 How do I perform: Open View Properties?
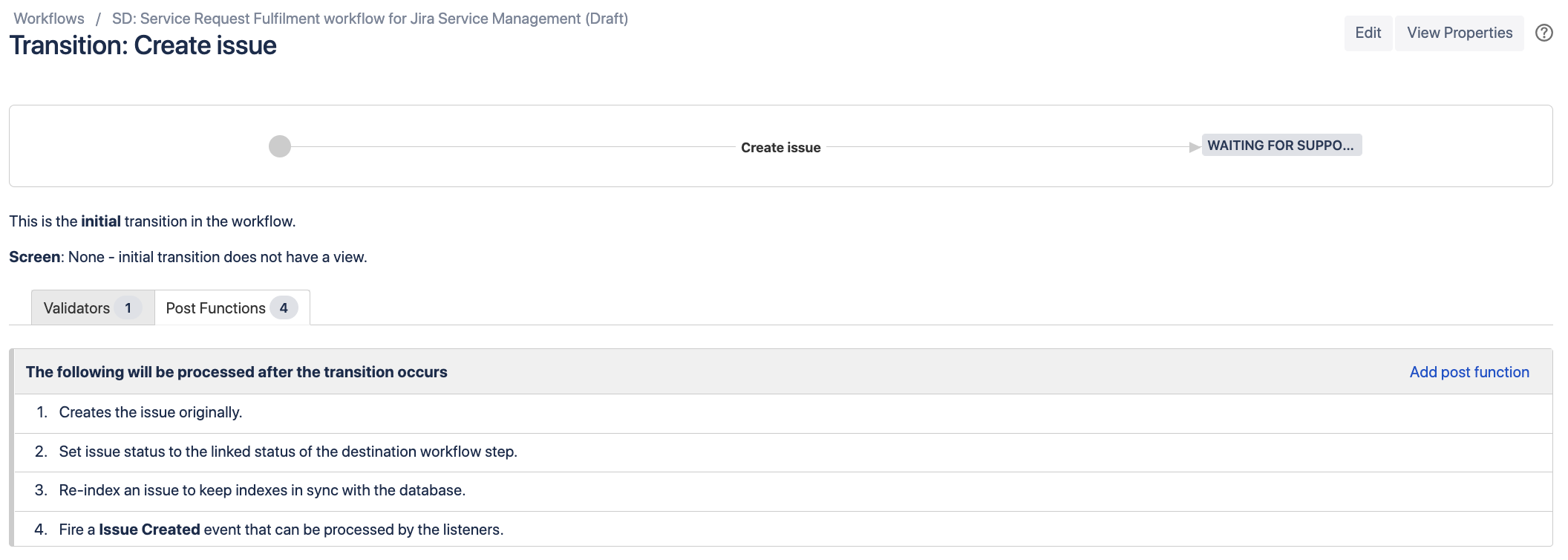1459,33
